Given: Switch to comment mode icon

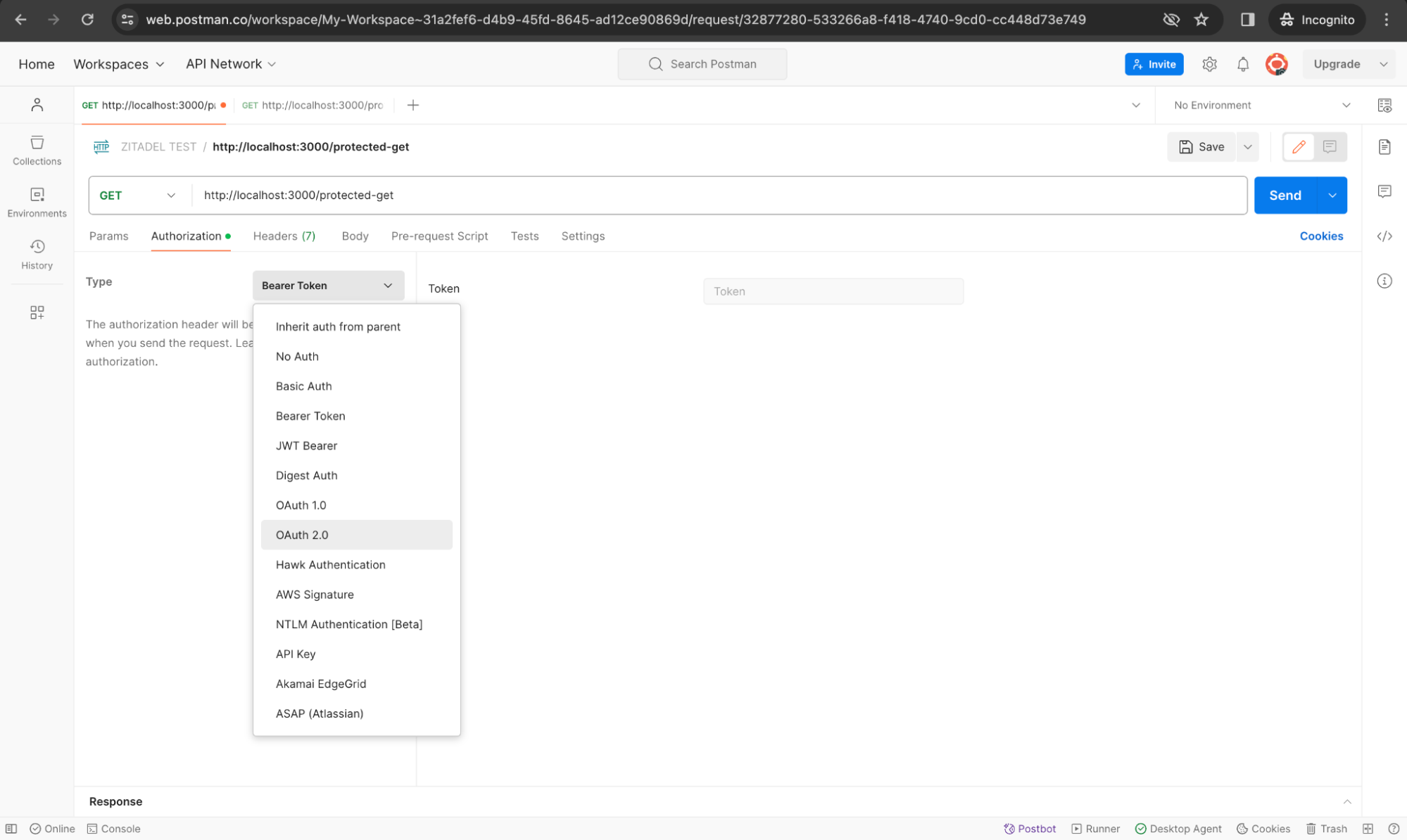Looking at the screenshot, I should [x=1330, y=146].
